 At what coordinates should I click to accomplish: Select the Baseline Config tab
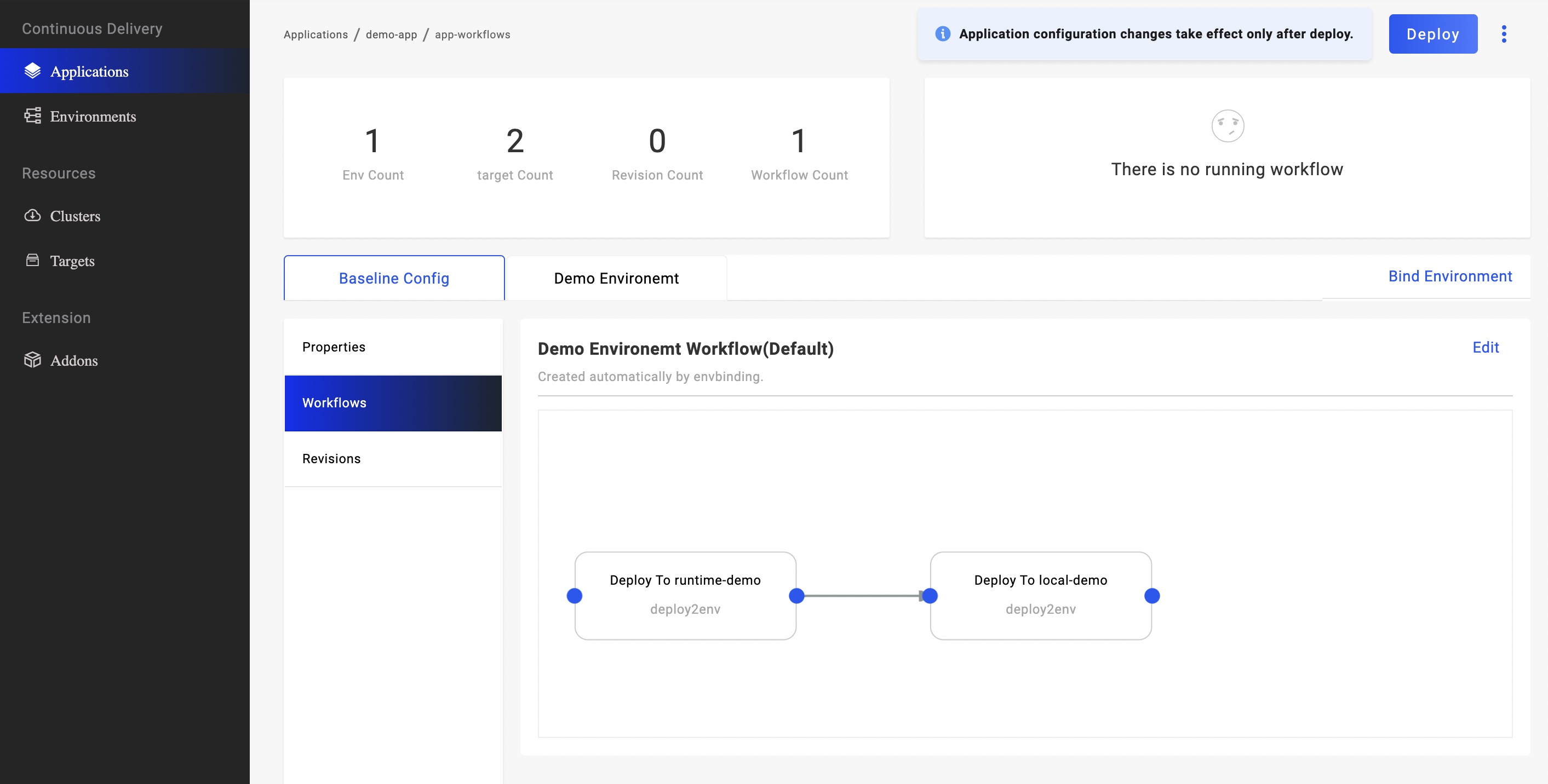tap(394, 278)
